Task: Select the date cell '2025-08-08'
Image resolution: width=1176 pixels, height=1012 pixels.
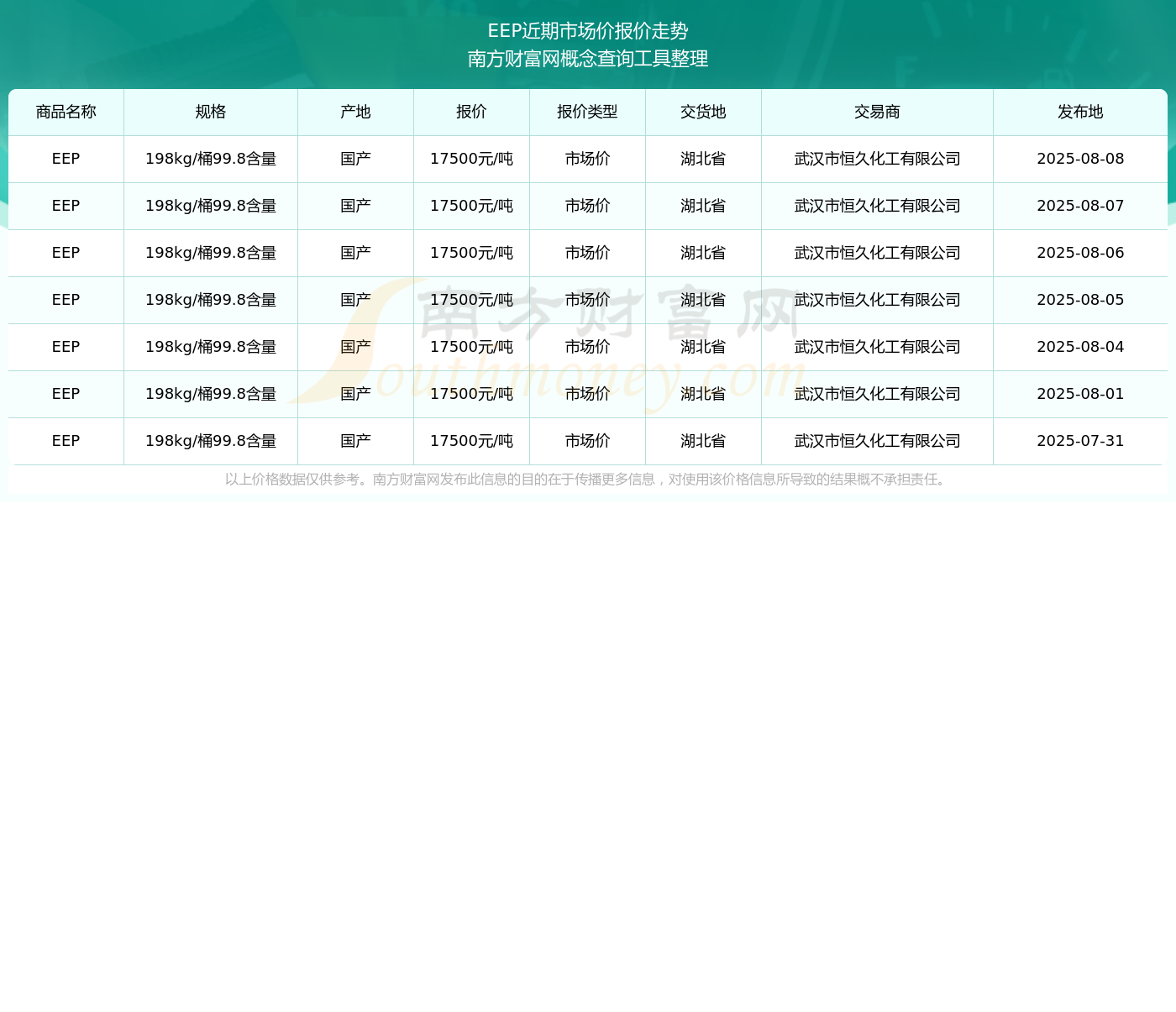Action: pyautogui.click(x=1081, y=159)
